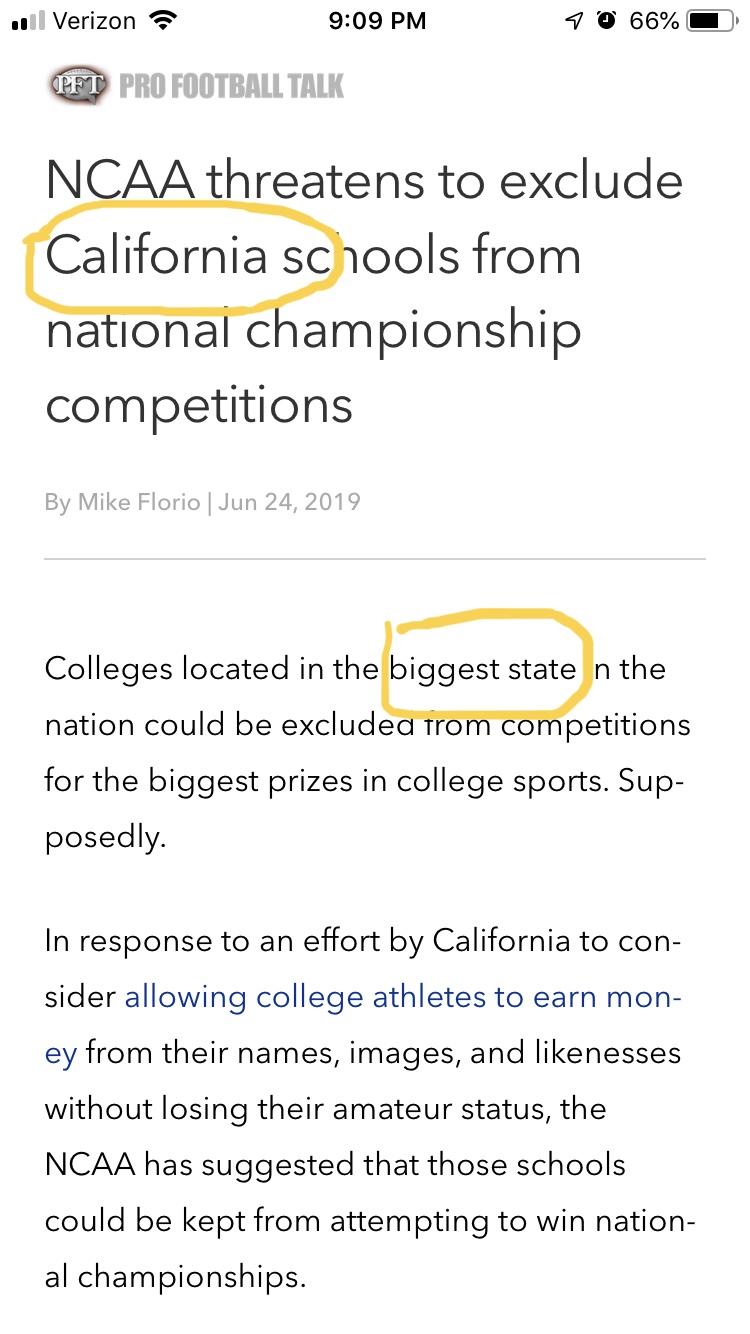This screenshot has width=750, height=1334.
Task: Click the circled phrase 'biggest state'
Action: pos(483,669)
